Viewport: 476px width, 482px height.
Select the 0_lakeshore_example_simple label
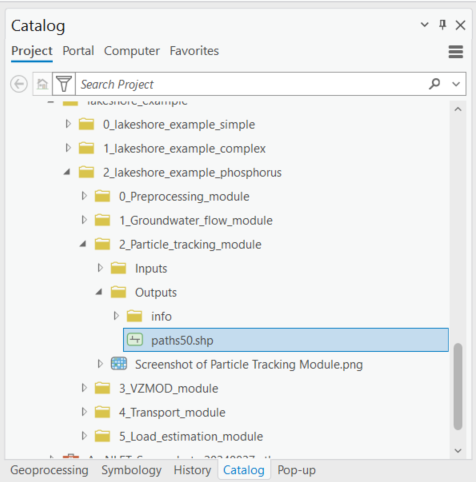tap(179, 125)
